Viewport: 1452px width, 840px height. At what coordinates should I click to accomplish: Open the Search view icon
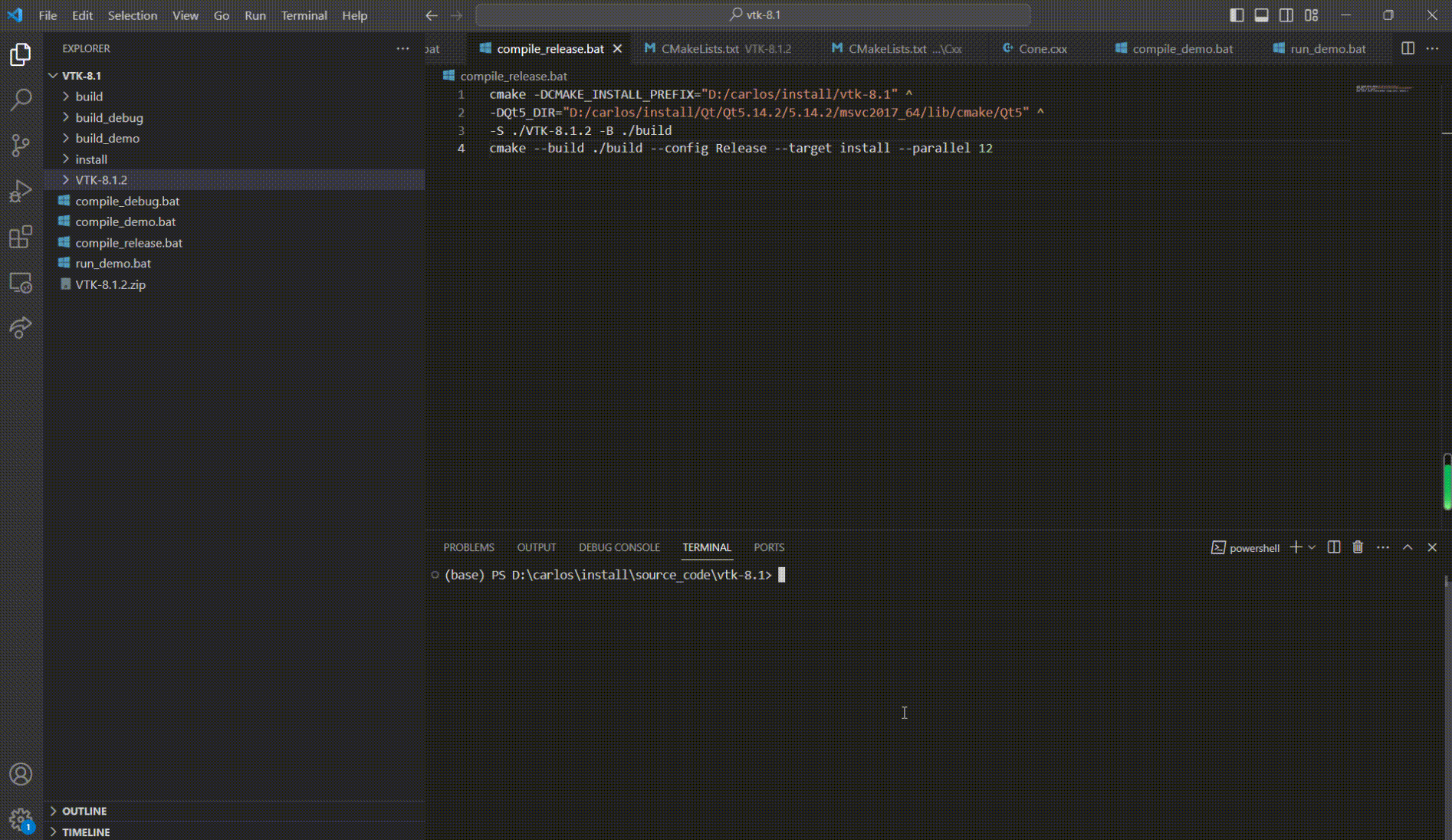21,100
